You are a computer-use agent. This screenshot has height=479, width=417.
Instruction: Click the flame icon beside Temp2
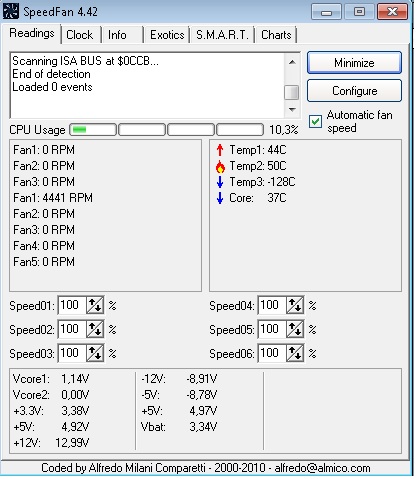point(220,166)
